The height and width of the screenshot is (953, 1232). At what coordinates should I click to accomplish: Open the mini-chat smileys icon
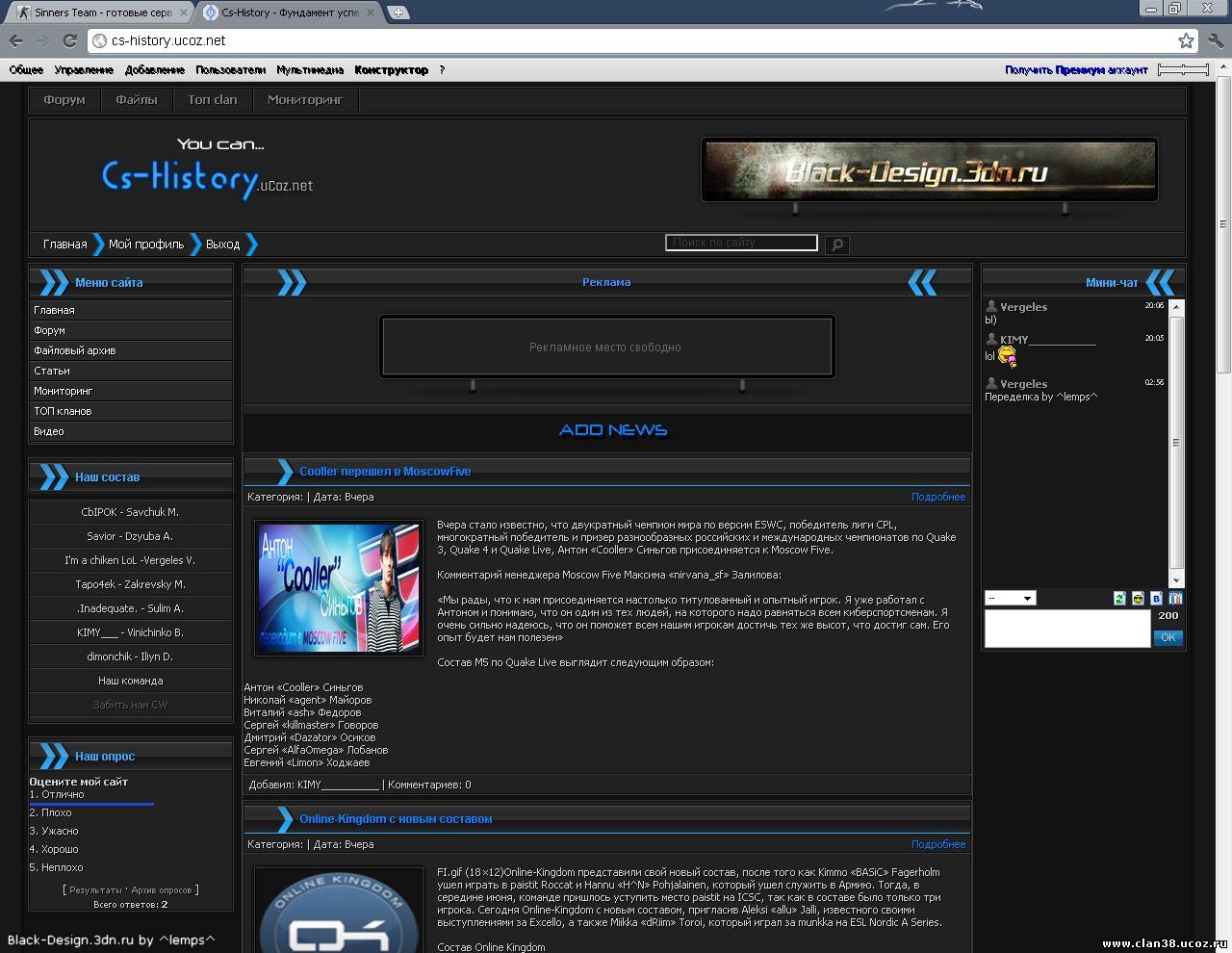pyautogui.click(x=1138, y=598)
